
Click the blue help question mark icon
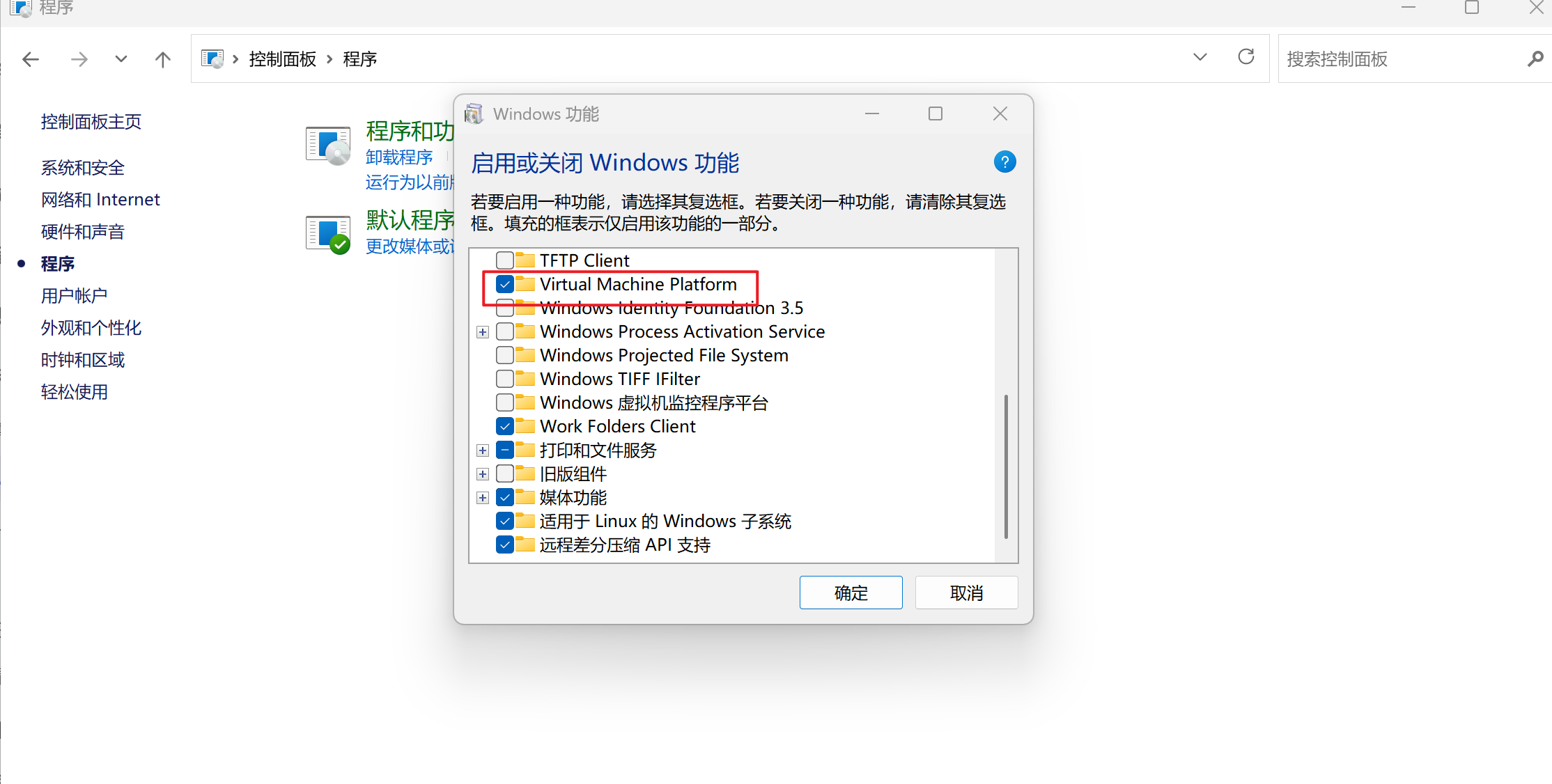tap(1004, 162)
